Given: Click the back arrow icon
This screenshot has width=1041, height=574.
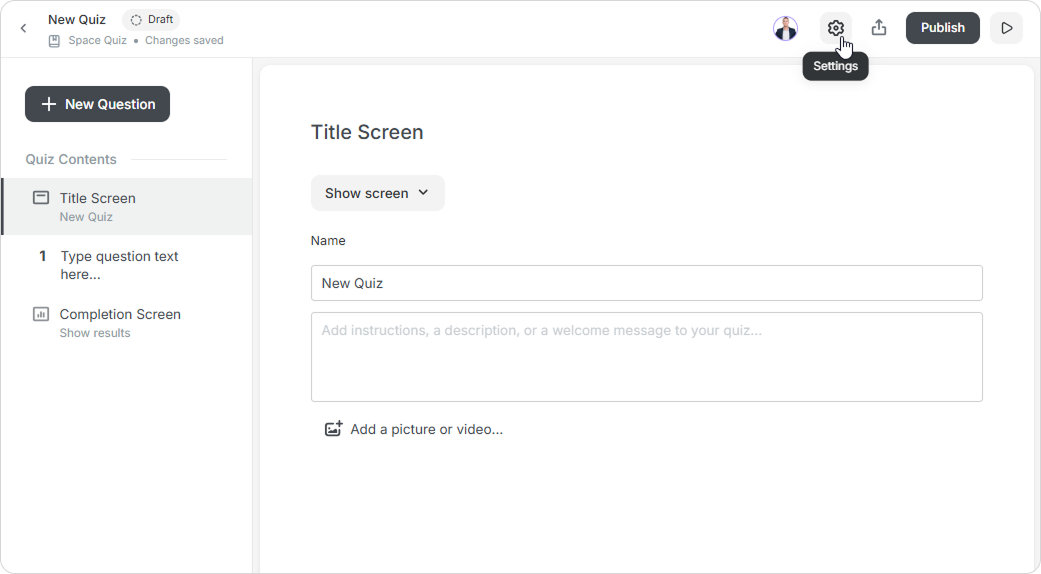Looking at the screenshot, I should point(23,28).
